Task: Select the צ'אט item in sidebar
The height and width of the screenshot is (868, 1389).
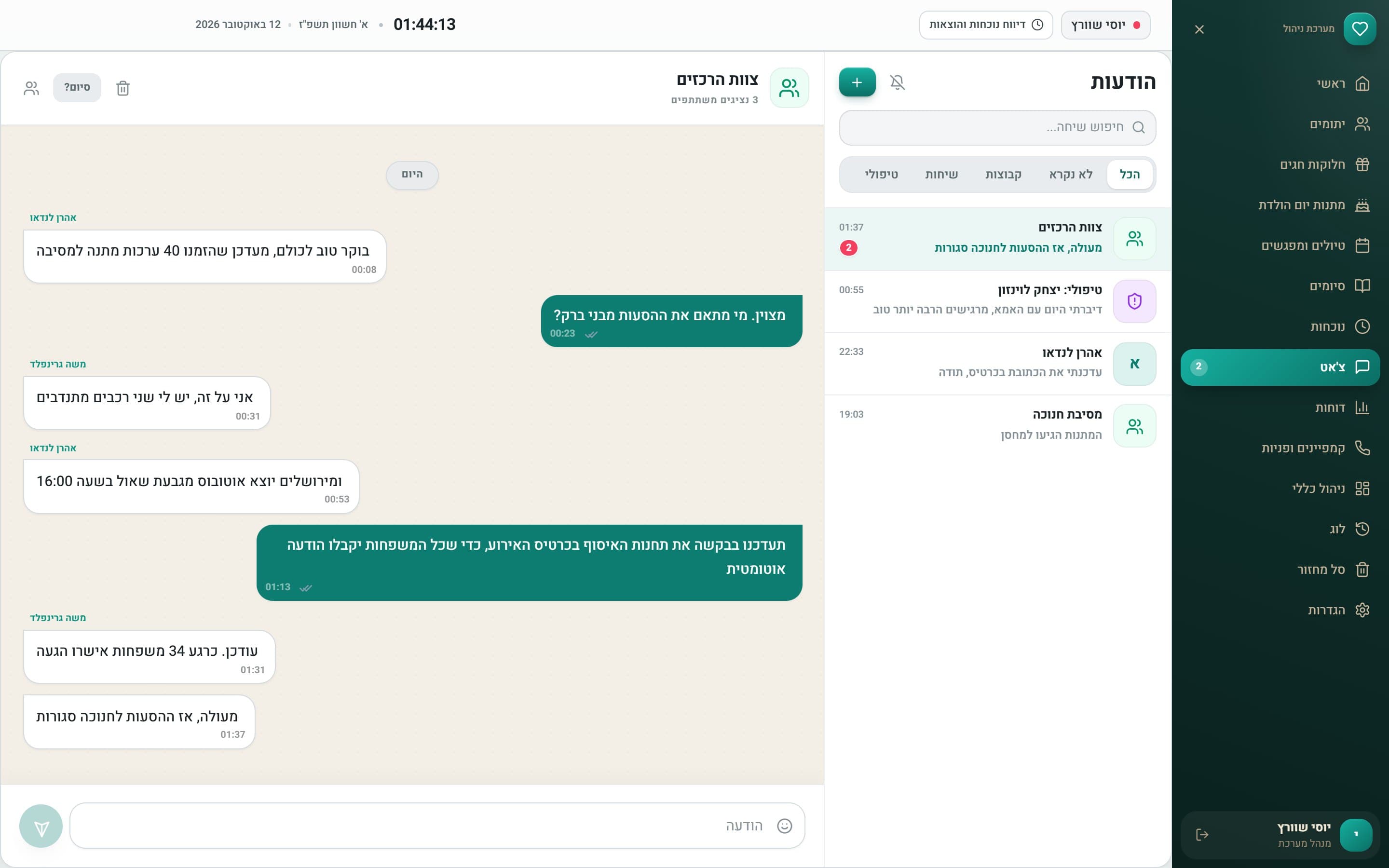Action: point(1280,367)
